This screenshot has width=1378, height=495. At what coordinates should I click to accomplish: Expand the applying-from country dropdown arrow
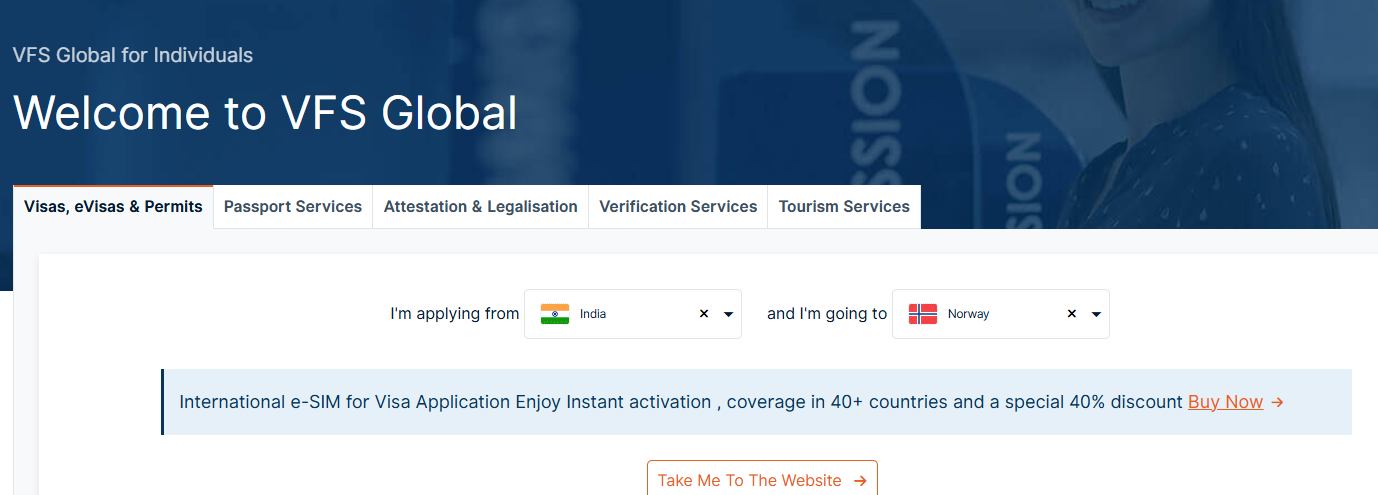(728, 314)
